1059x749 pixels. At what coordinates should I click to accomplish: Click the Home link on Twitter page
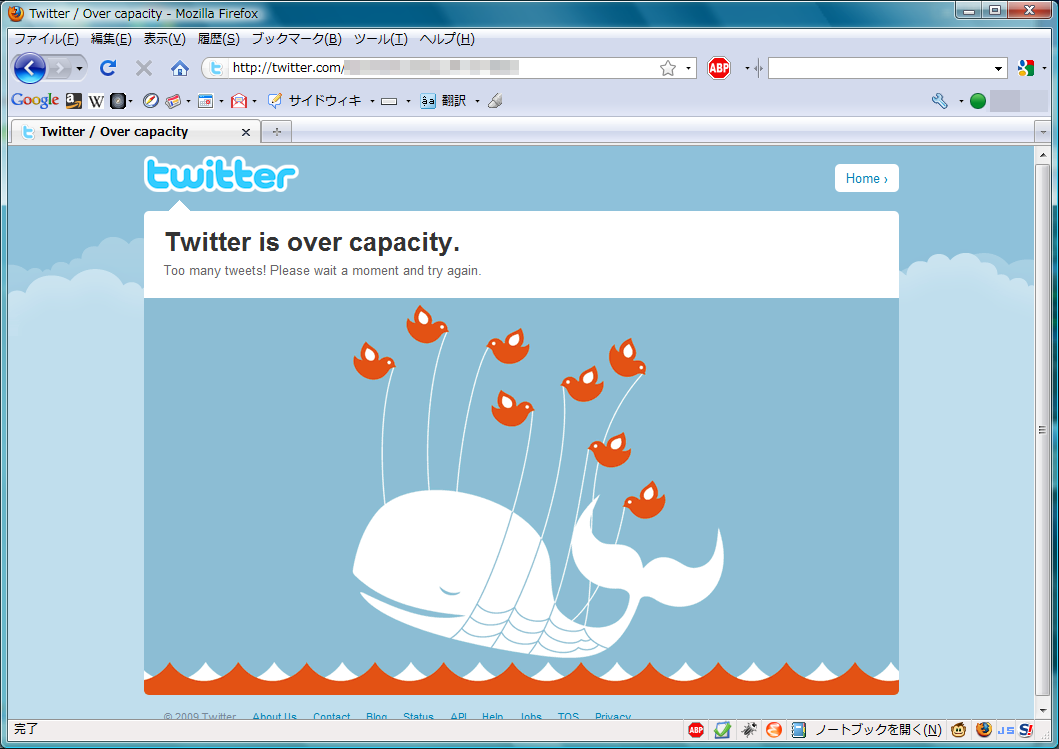coord(867,178)
